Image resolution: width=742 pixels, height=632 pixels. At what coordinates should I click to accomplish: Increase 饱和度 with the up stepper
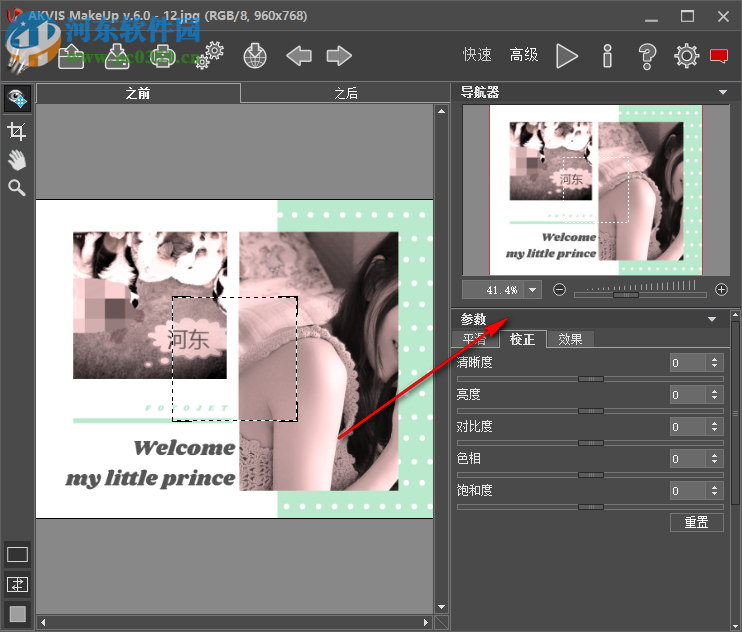coord(715,487)
